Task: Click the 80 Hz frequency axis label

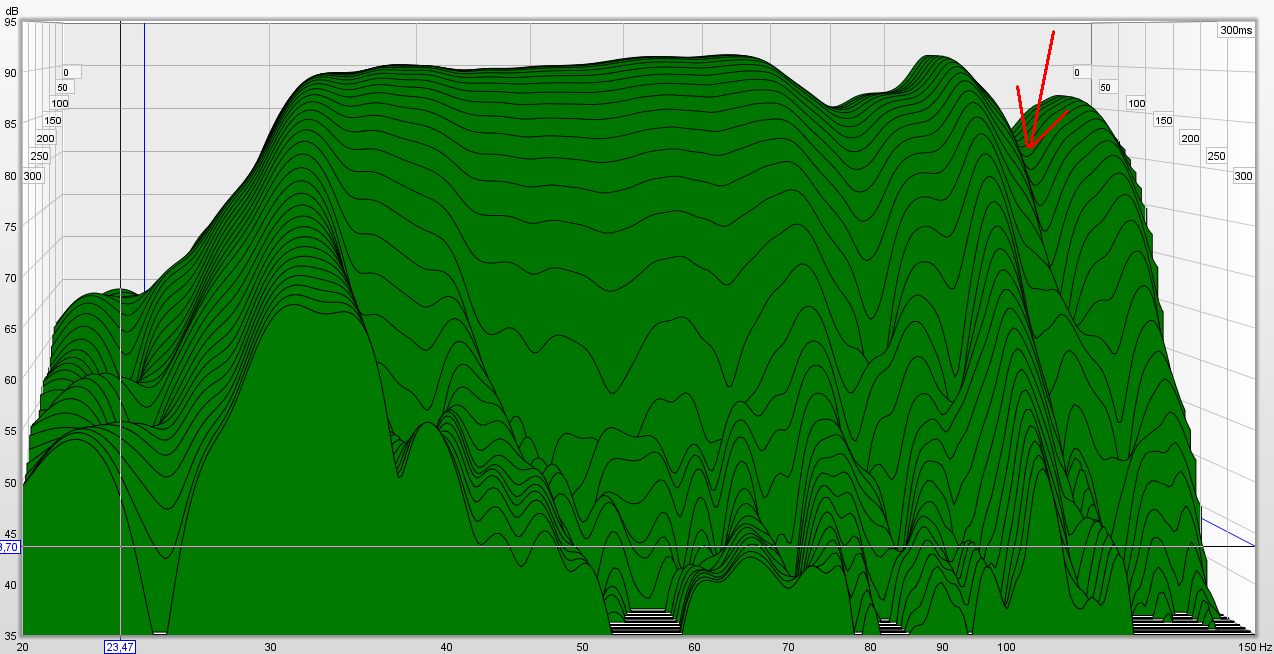Action: pos(870,647)
